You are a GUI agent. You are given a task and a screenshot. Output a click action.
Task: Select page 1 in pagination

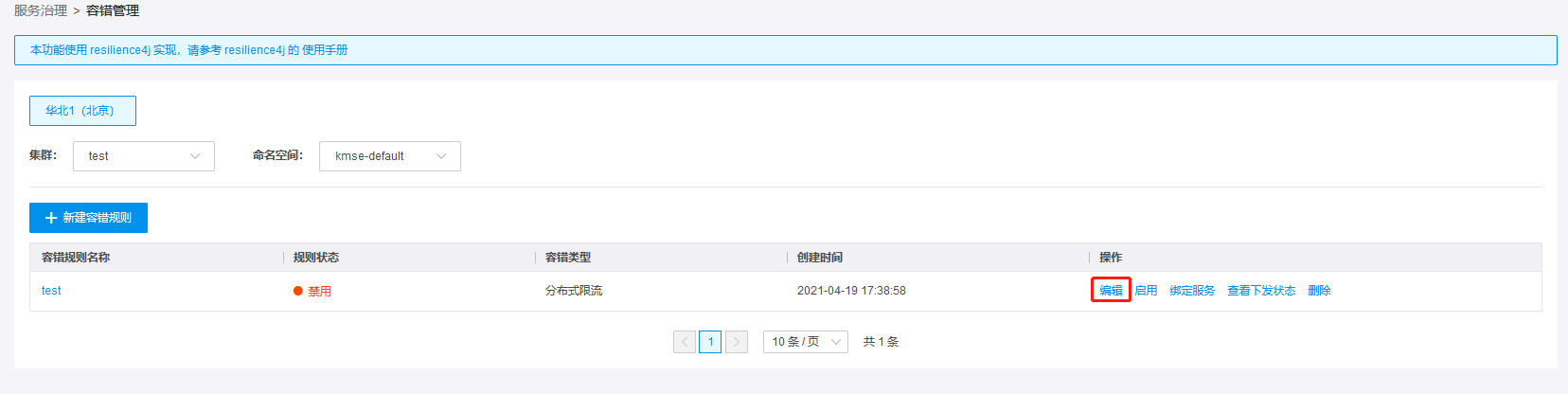click(x=710, y=342)
